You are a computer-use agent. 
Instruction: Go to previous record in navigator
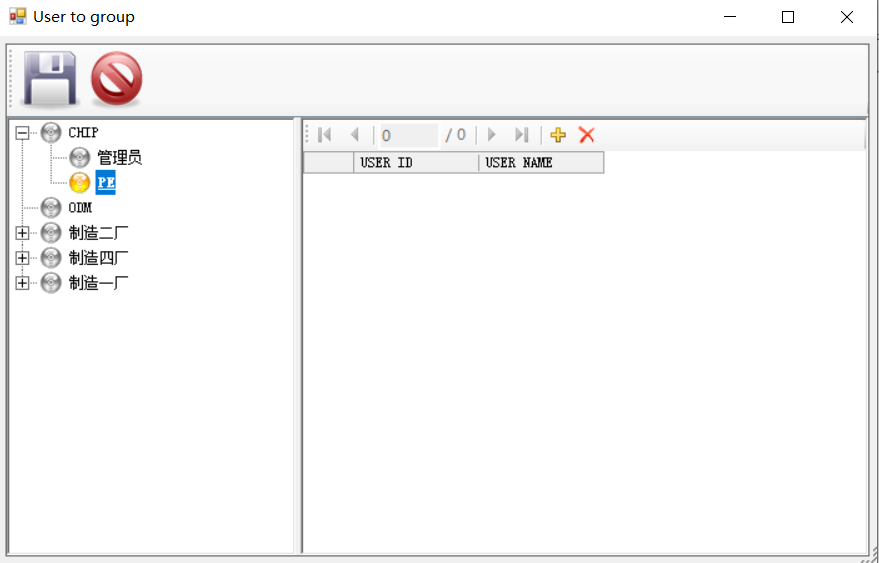(x=354, y=135)
